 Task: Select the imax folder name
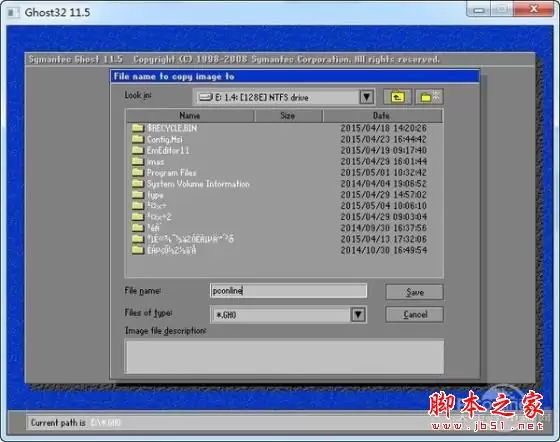tap(156, 162)
